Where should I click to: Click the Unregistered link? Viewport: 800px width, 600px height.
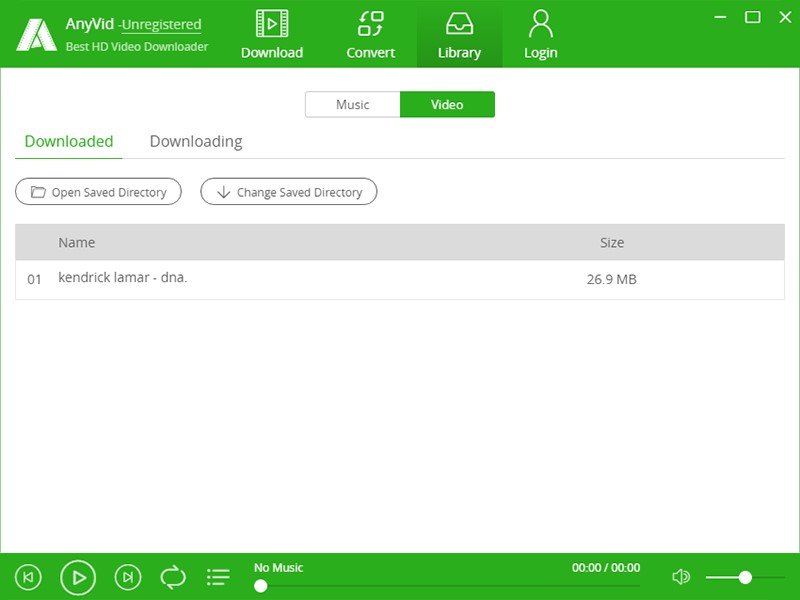click(x=161, y=24)
